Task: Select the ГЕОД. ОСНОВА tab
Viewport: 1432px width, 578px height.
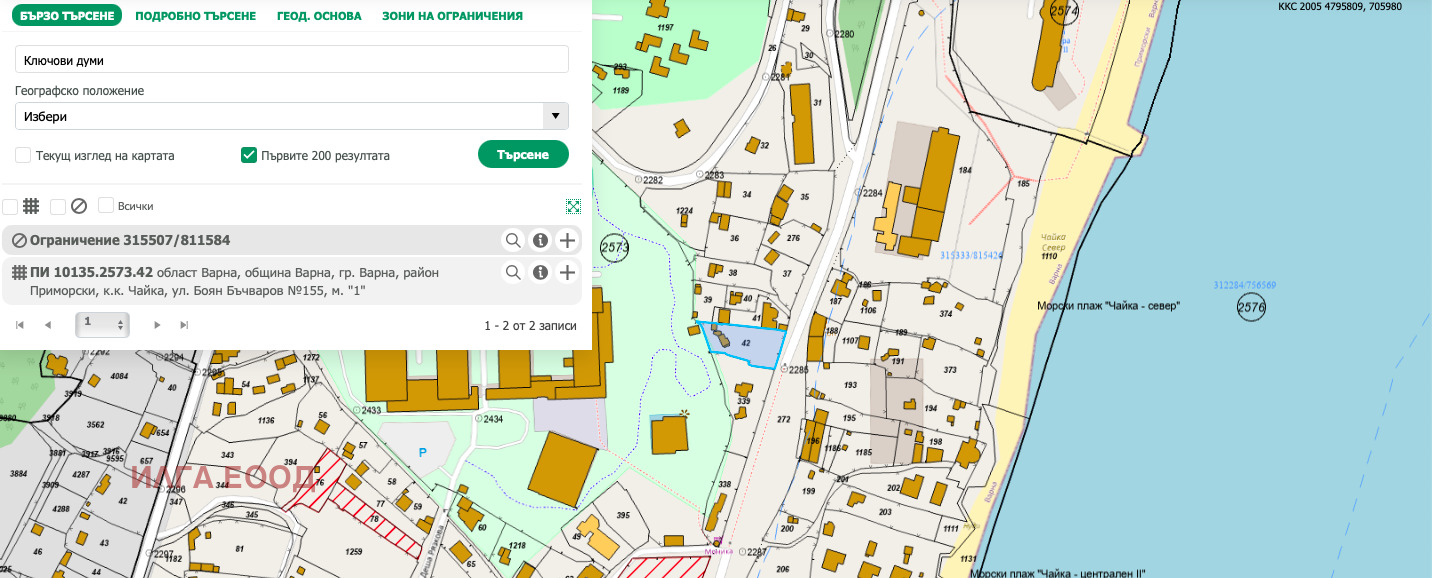Action: pos(319,16)
